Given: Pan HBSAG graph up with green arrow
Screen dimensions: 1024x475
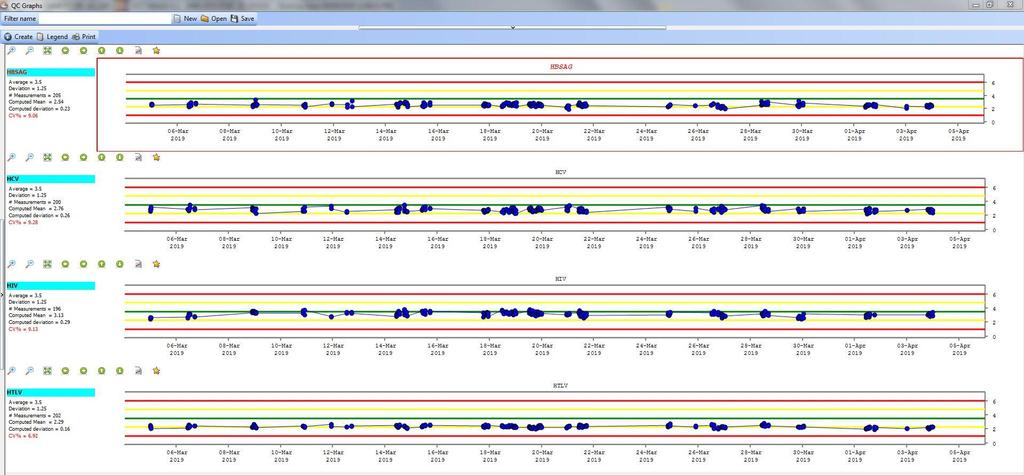Looking at the screenshot, I should click(x=102, y=50).
